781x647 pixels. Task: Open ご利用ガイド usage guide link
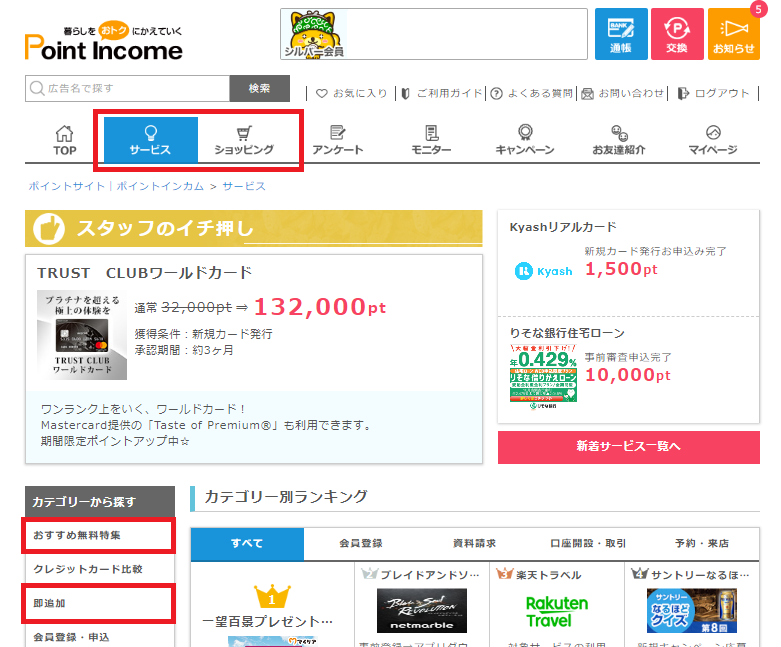coord(441,93)
